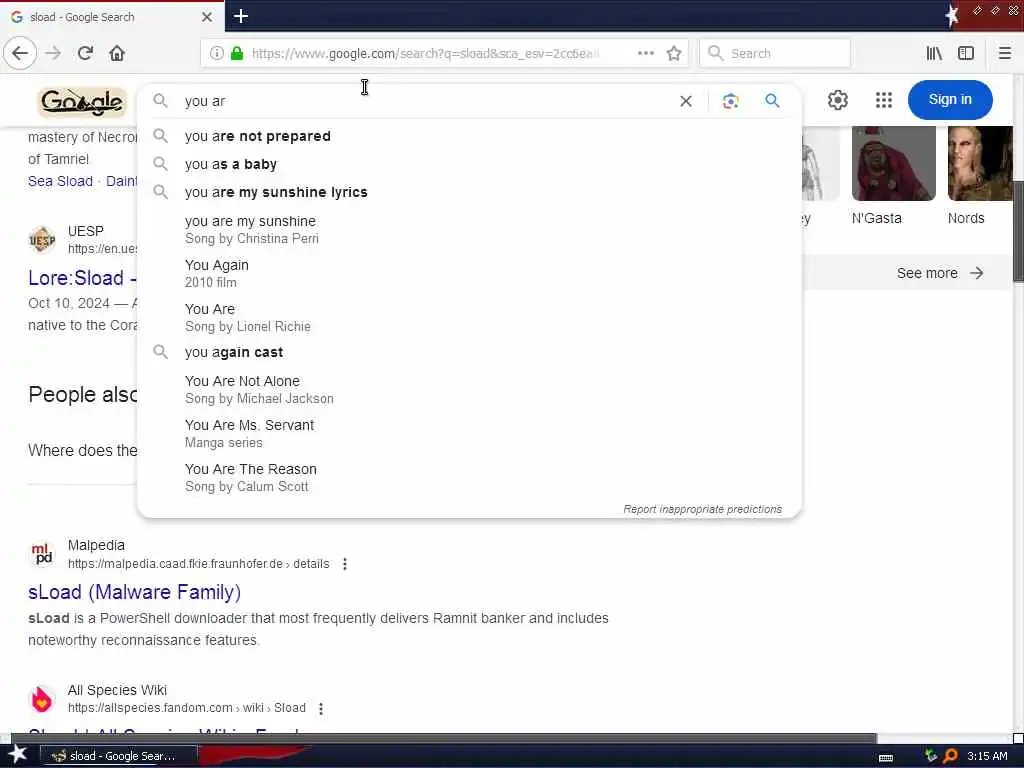The height and width of the screenshot is (768, 1024).
Task: Select the 'sload - Google Search' tab
Action: [x=112, y=17]
